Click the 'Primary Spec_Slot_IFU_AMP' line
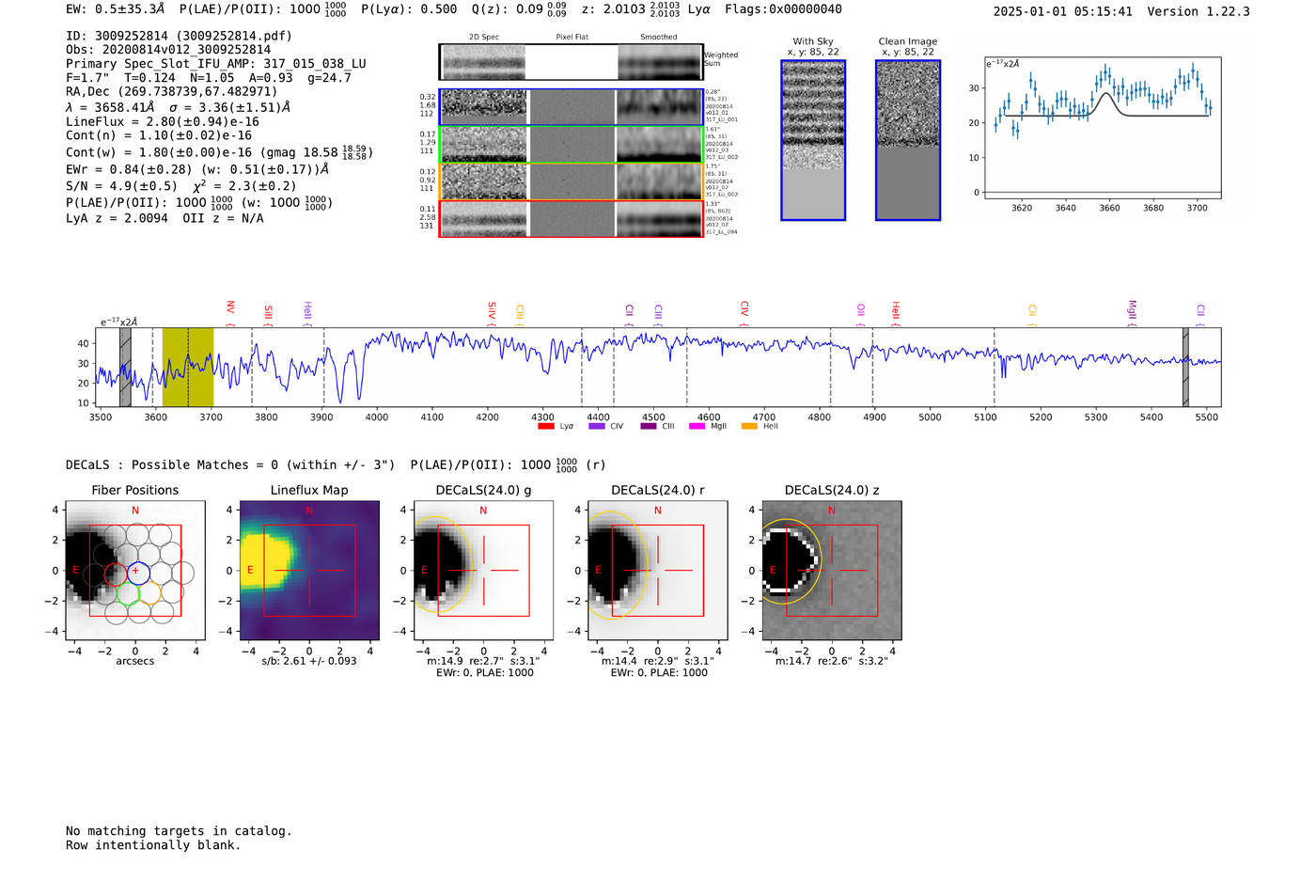 pyautogui.click(x=216, y=64)
